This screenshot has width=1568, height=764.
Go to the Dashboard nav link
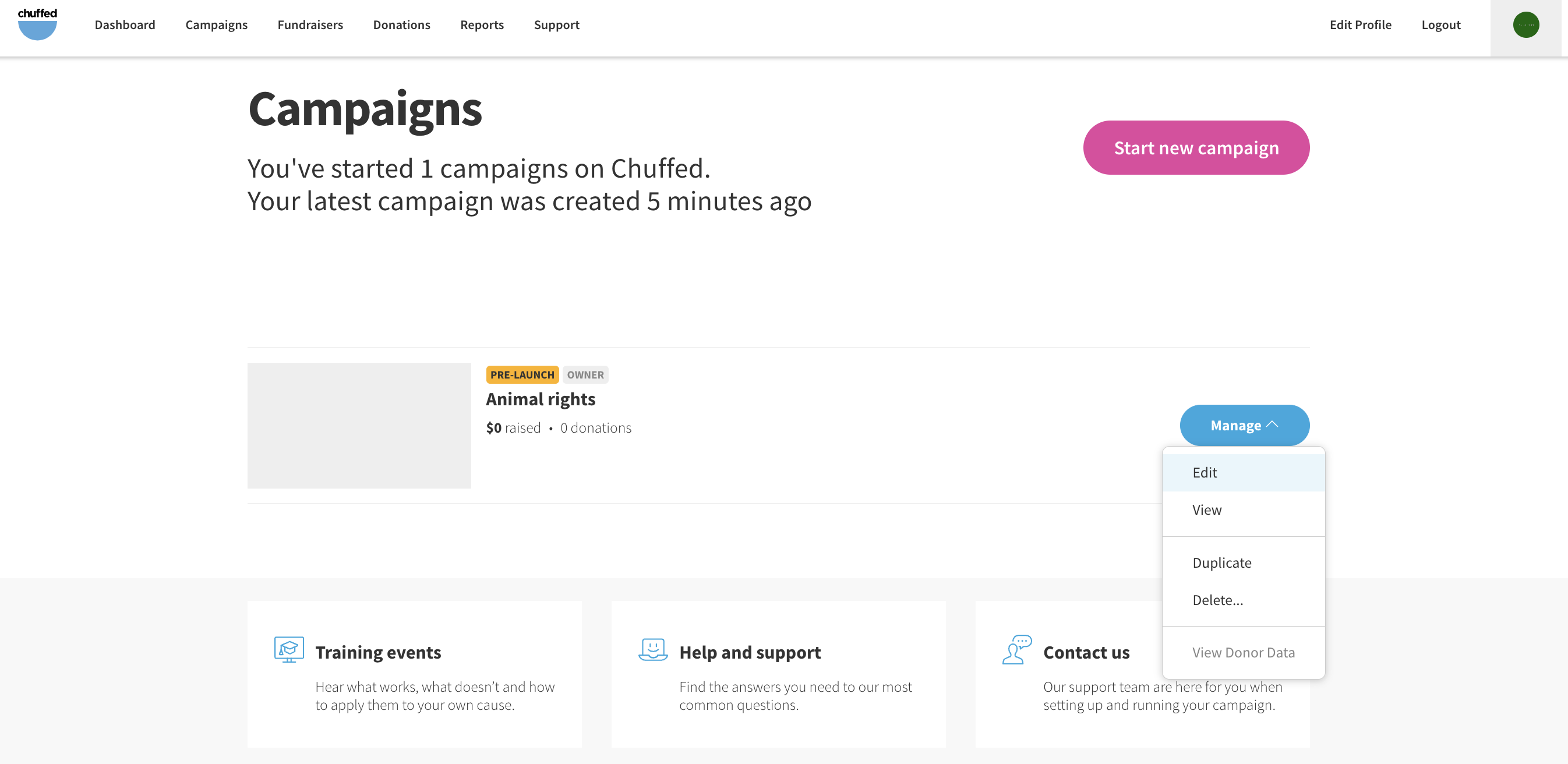click(125, 24)
